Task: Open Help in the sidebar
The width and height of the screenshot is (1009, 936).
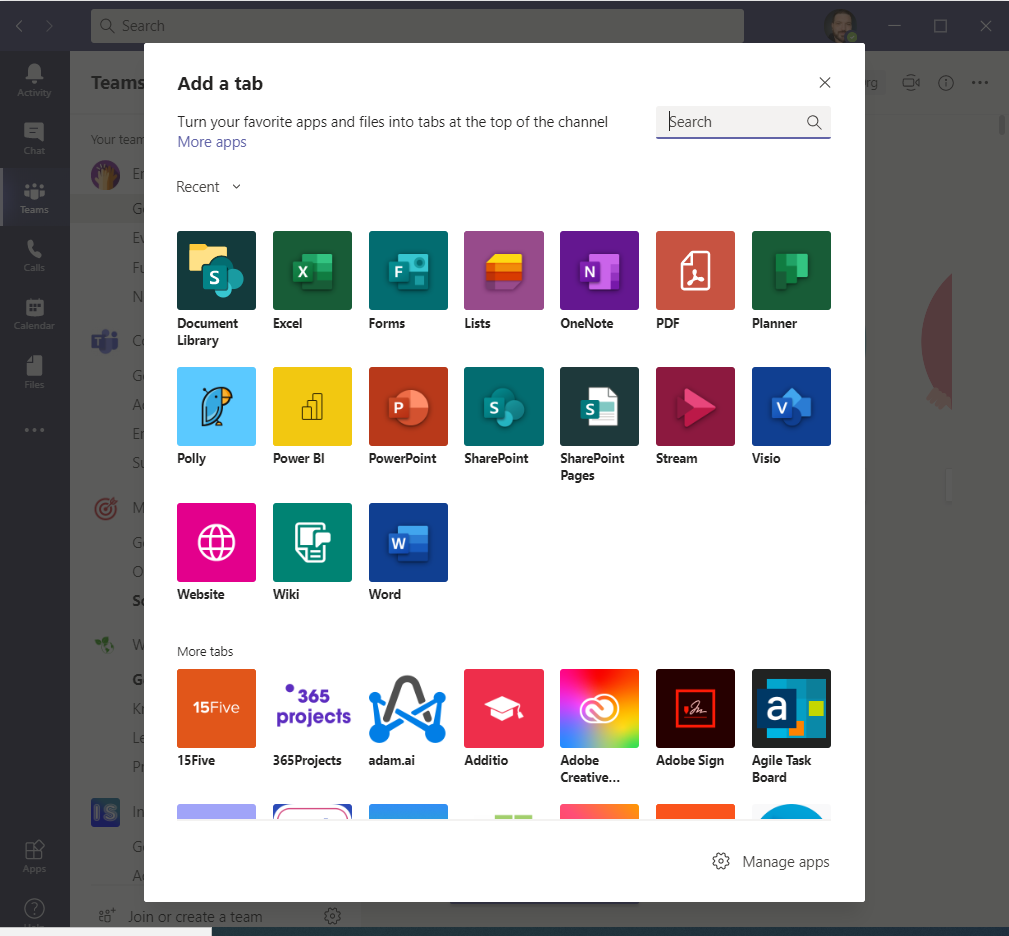Action: (x=34, y=910)
